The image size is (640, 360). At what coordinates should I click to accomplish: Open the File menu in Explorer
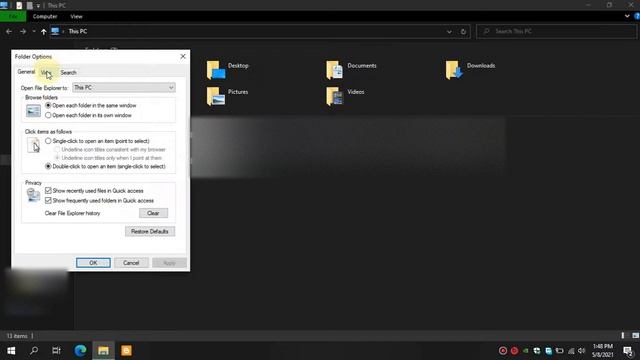(13, 16)
